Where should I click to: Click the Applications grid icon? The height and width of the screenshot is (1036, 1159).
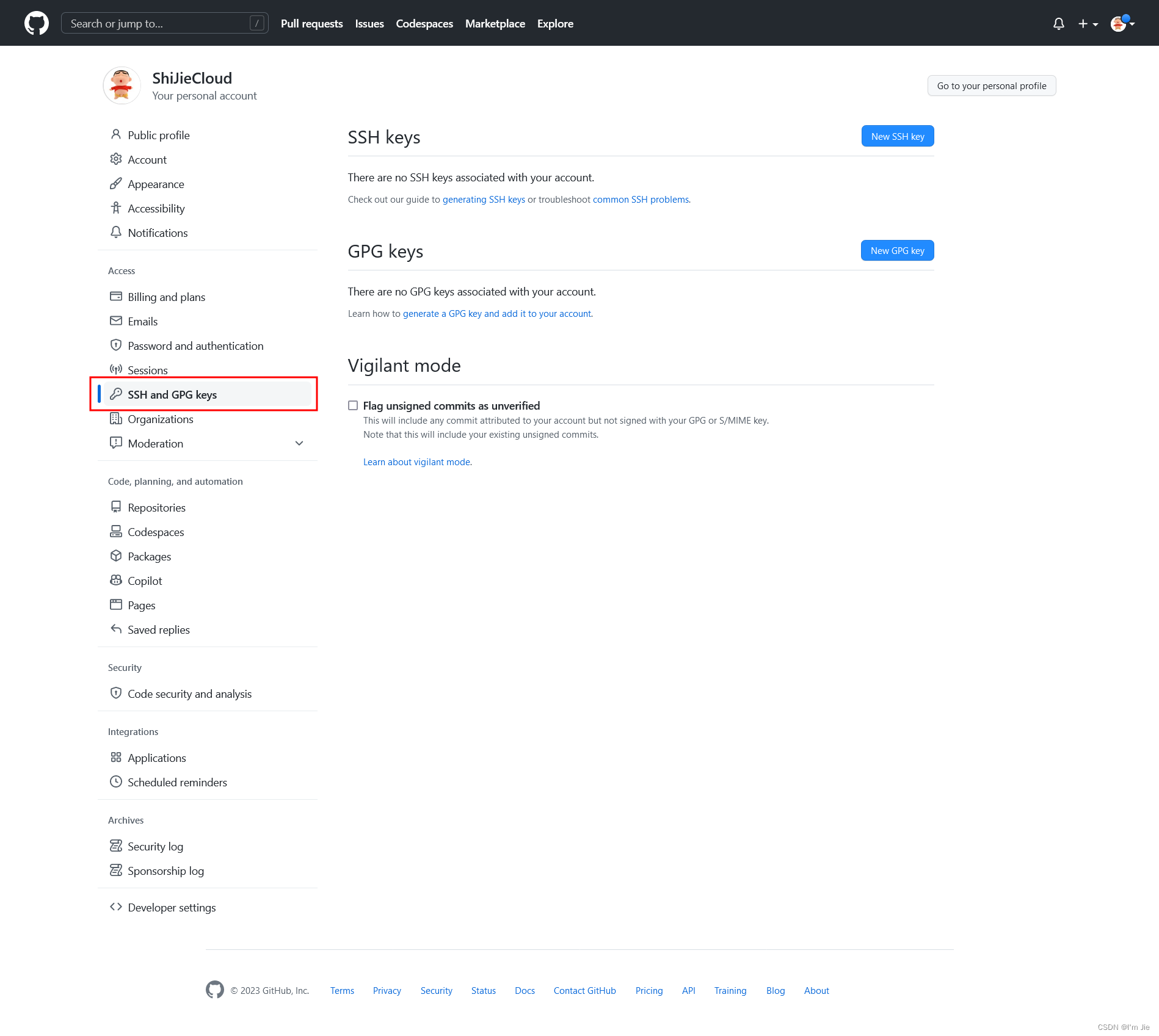(116, 757)
